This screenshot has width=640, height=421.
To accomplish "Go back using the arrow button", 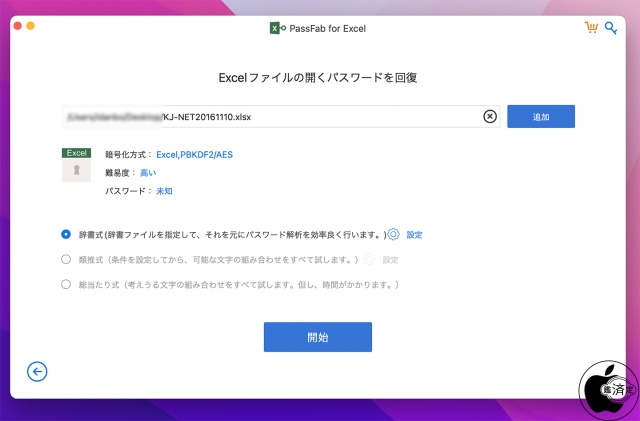I will (37, 372).
